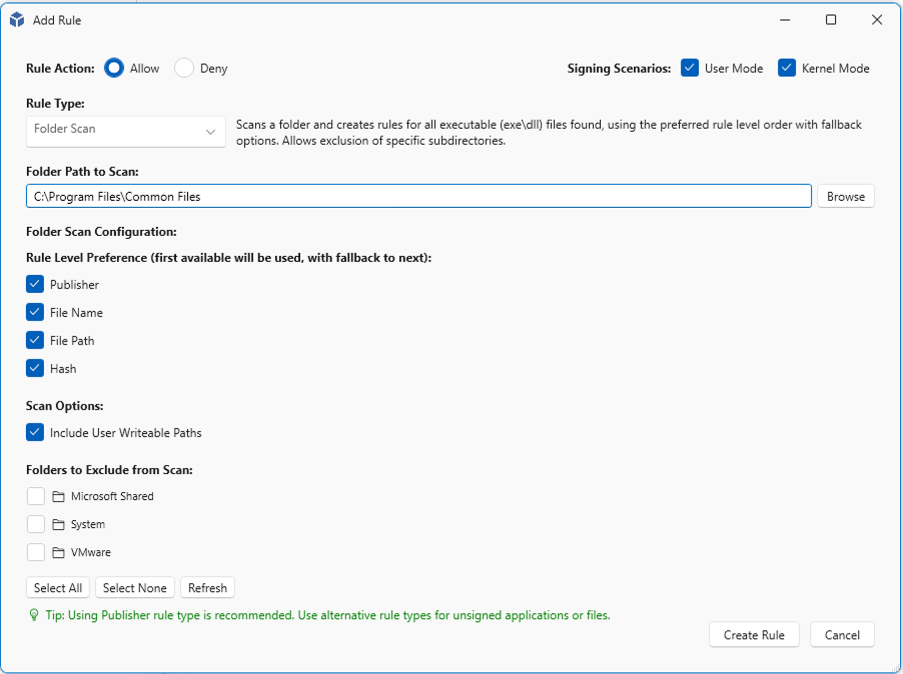Screen dimensions: 903x674
Task: Disable the Publisher rule level
Action: click(x=36, y=285)
